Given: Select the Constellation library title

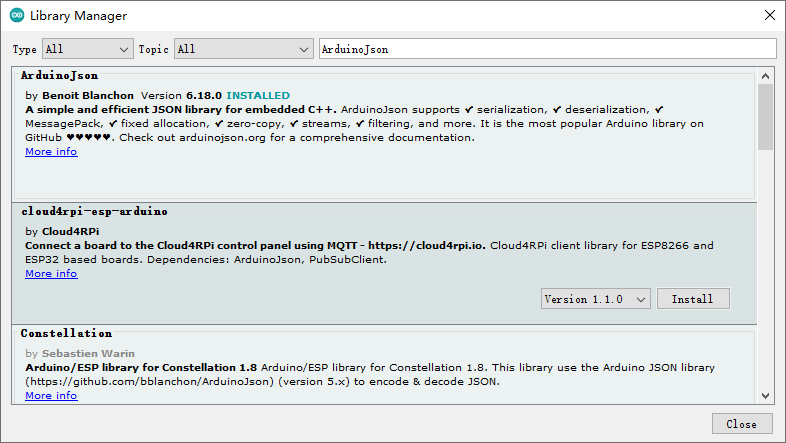Looking at the screenshot, I should click(x=66, y=333).
